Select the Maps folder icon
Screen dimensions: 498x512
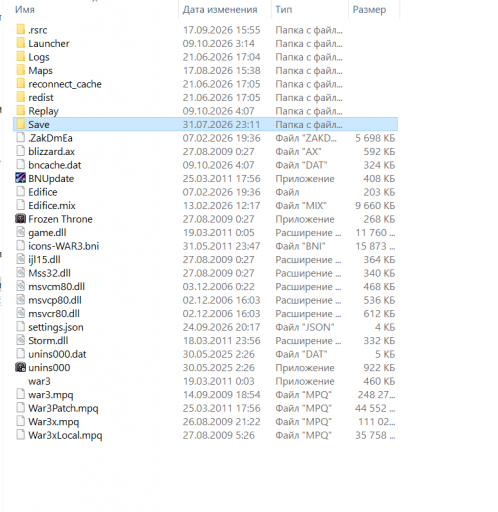point(21,70)
